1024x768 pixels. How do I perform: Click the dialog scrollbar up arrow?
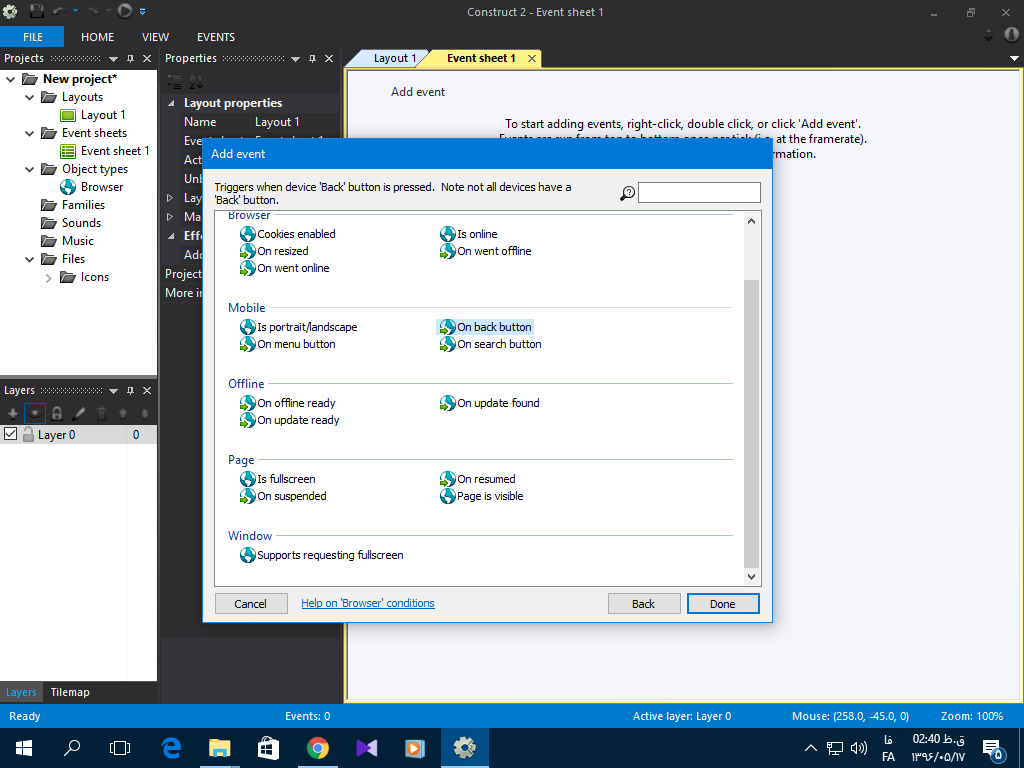click(751, 221)
